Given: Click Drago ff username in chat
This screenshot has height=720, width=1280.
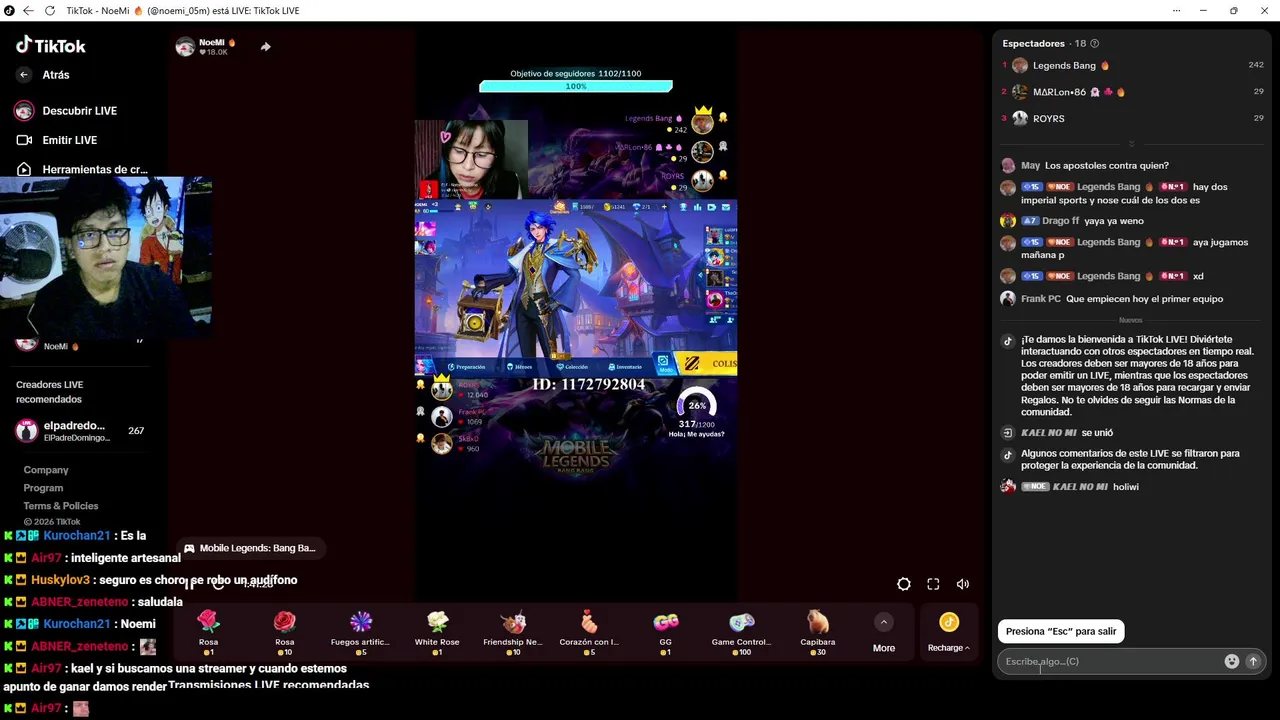Looking at the screenshot, I should [1061, 221].
